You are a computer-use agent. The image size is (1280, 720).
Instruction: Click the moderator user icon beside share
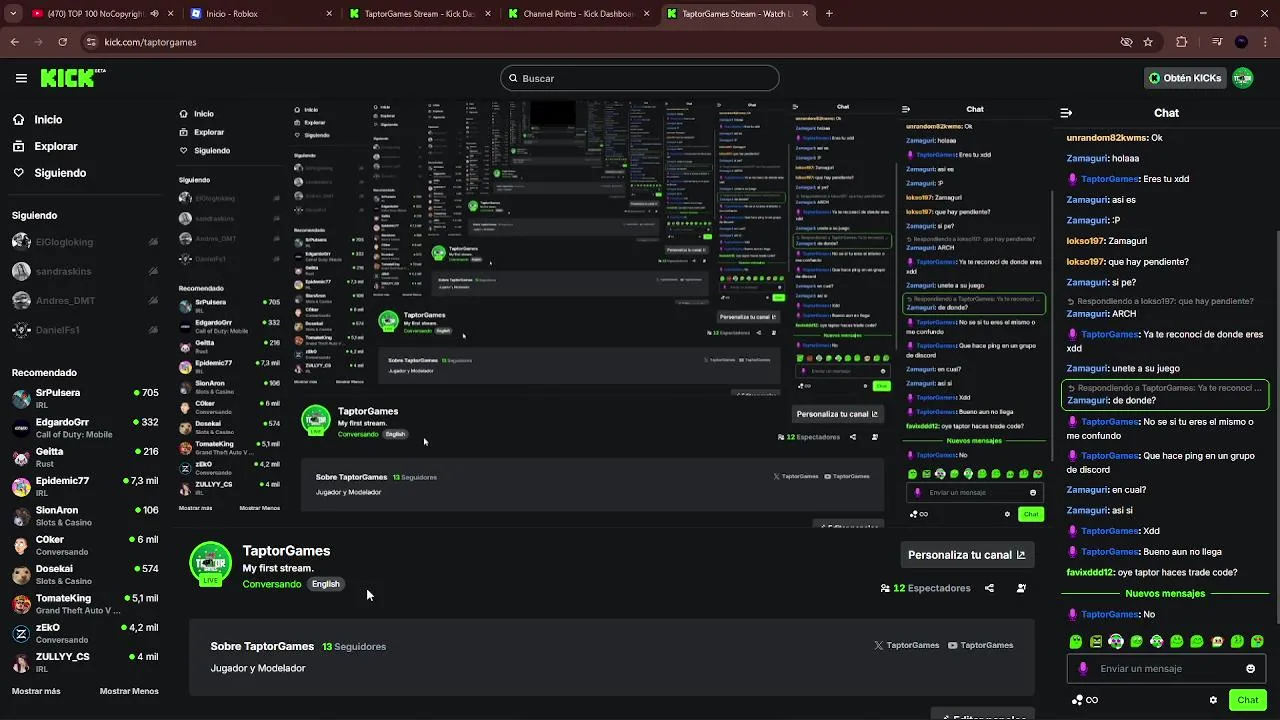pyautogui.click(x=1021, y=588)
